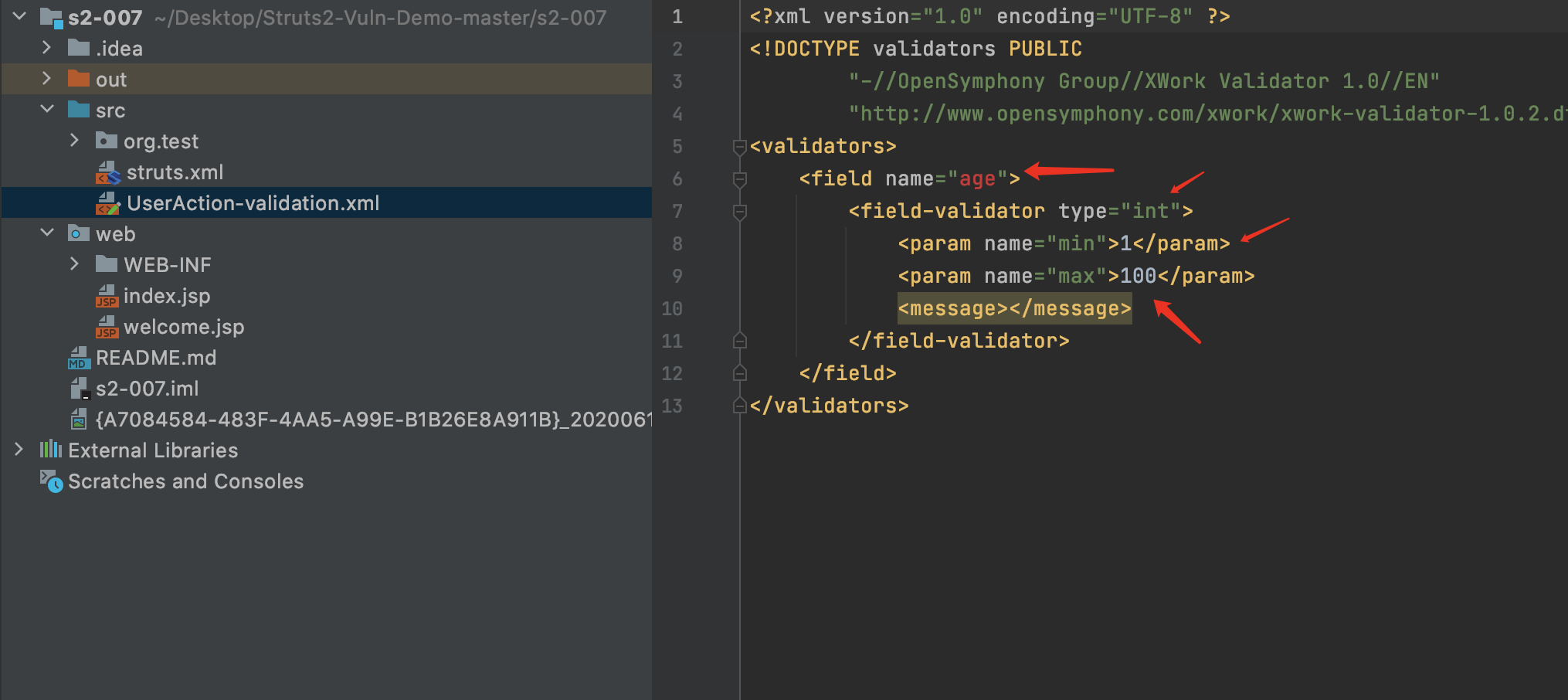Select README.md file
The height and width of the screenshot is (700, 1568).
(x=156, y=358)
